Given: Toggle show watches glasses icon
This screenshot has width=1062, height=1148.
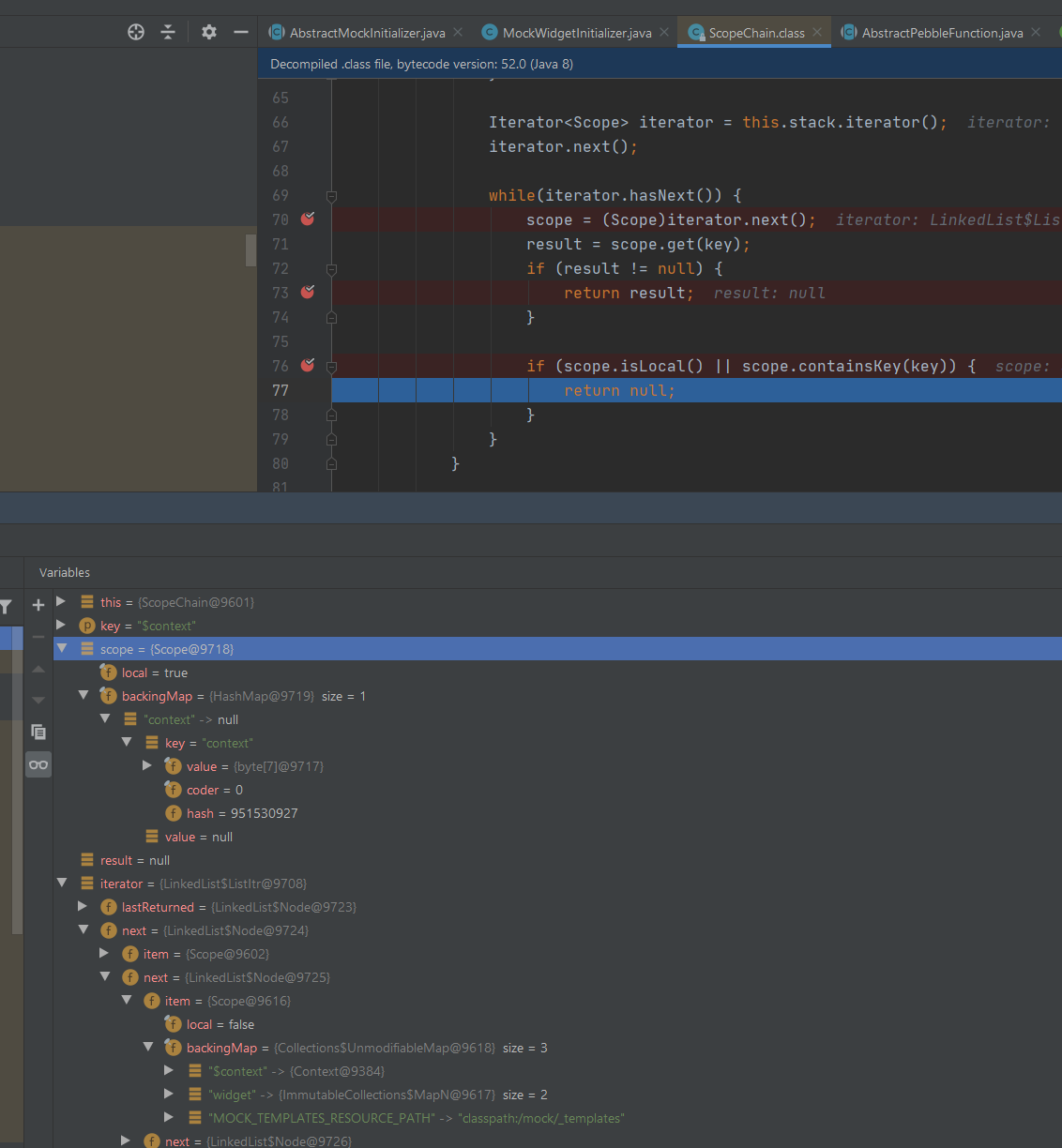Looking at the screenshot, I should pos(38,764).
